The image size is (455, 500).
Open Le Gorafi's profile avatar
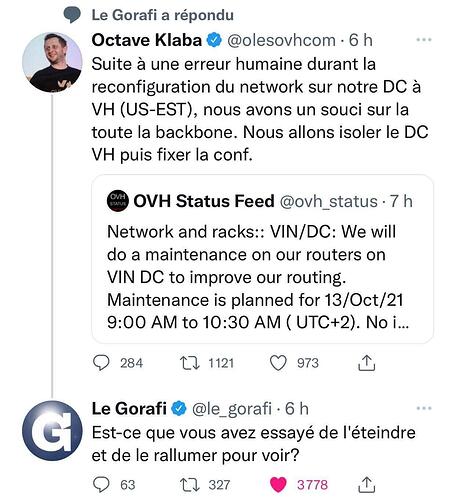click(52, 431)
